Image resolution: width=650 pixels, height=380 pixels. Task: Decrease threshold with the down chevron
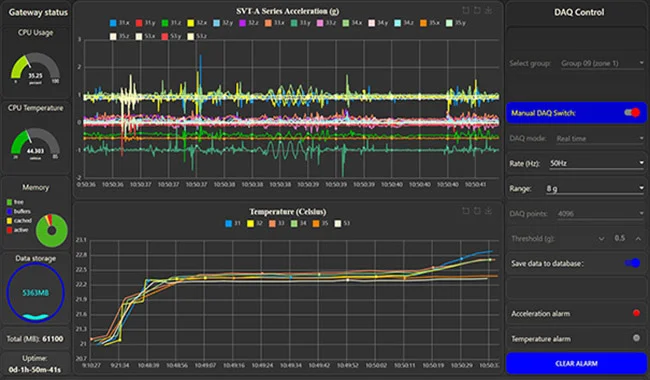601,239
